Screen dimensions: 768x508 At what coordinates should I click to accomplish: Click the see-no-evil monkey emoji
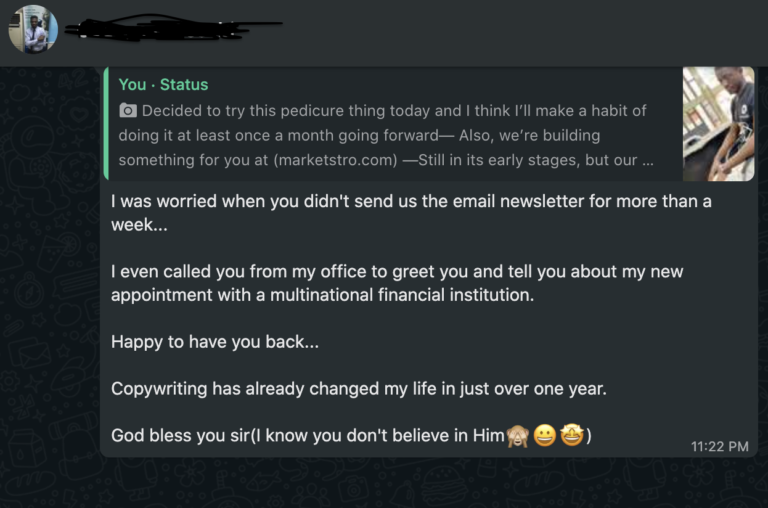518,435
